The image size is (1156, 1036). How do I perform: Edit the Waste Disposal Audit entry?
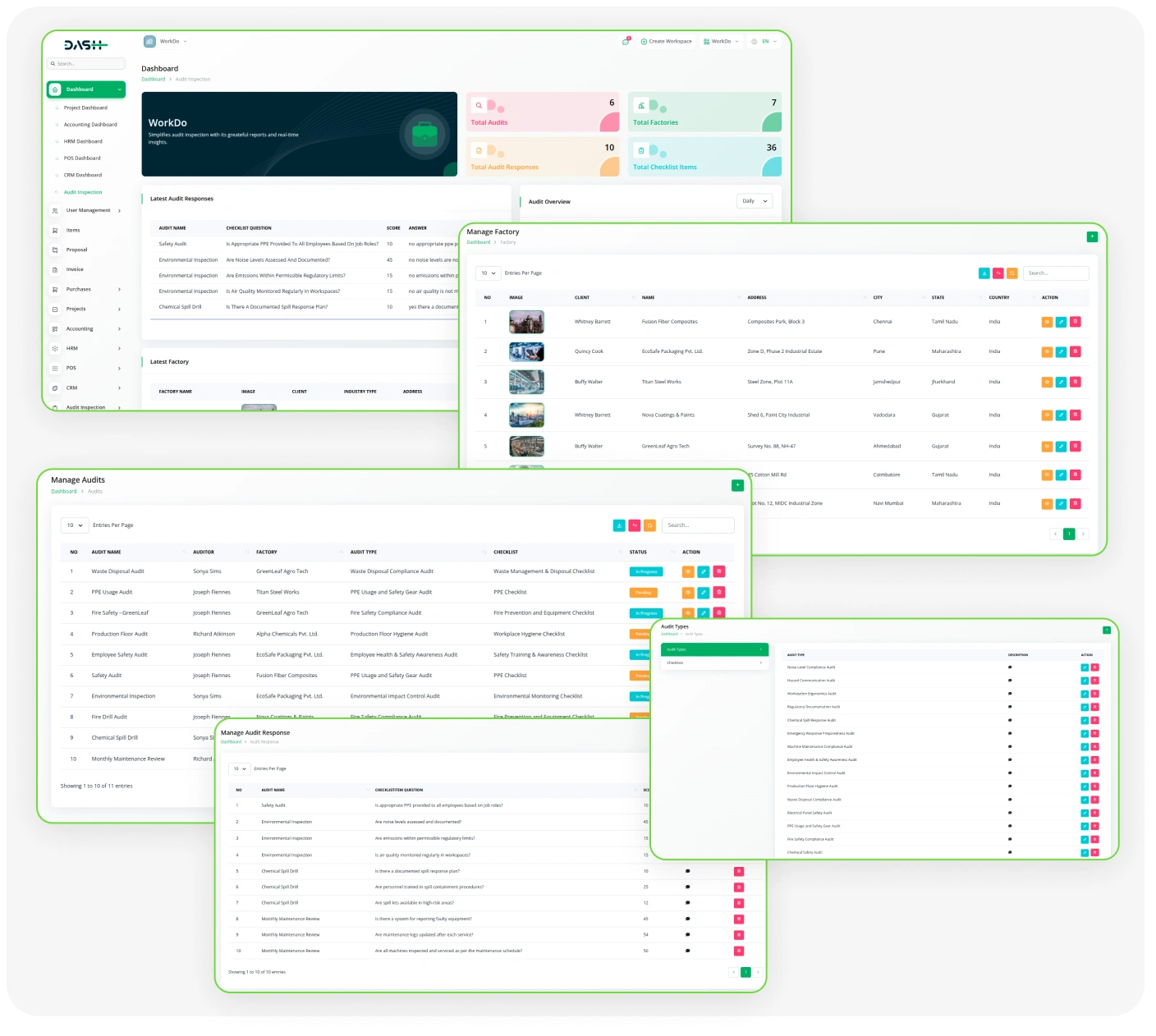(704, 571)
